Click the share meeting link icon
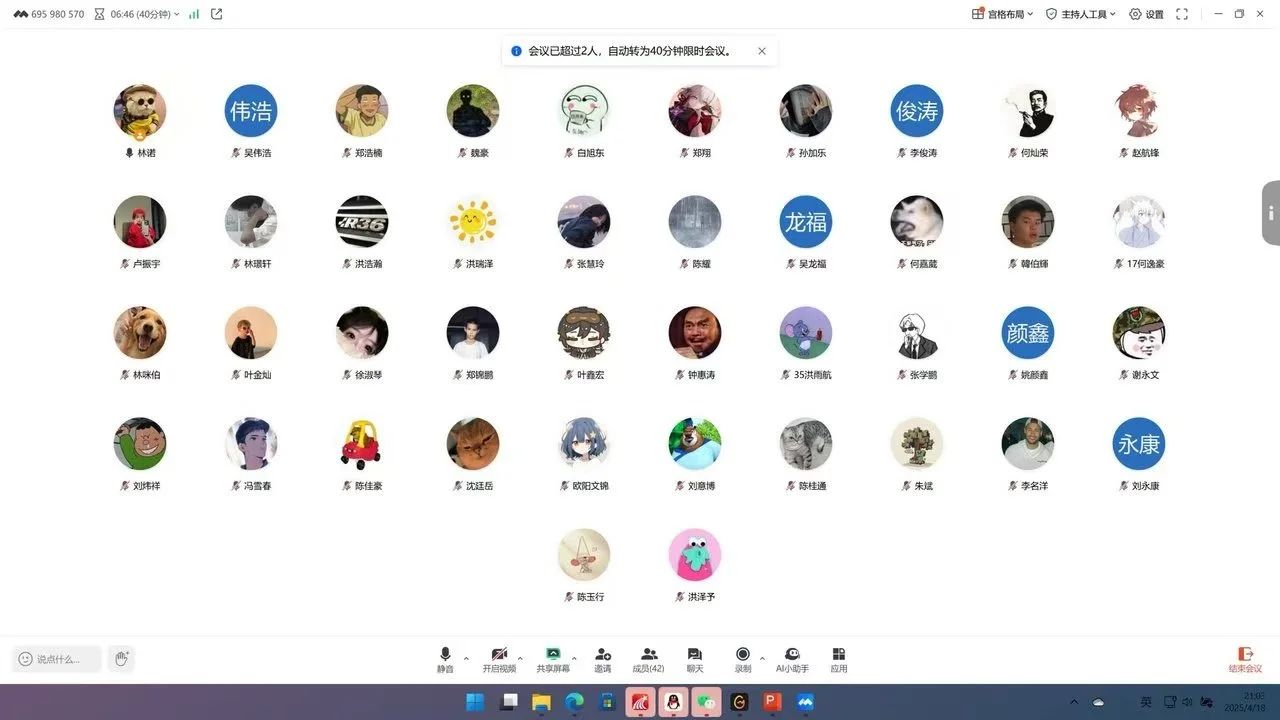 217,14
